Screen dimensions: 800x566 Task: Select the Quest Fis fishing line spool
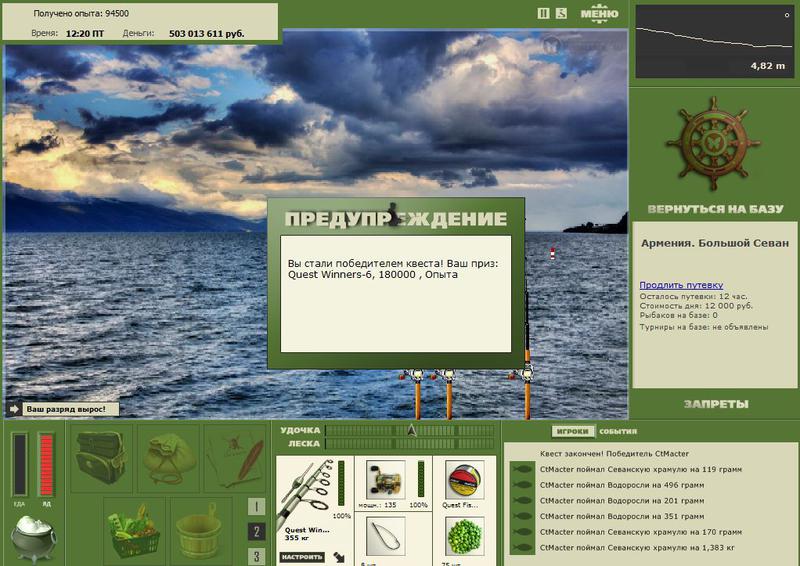point(464,479)
